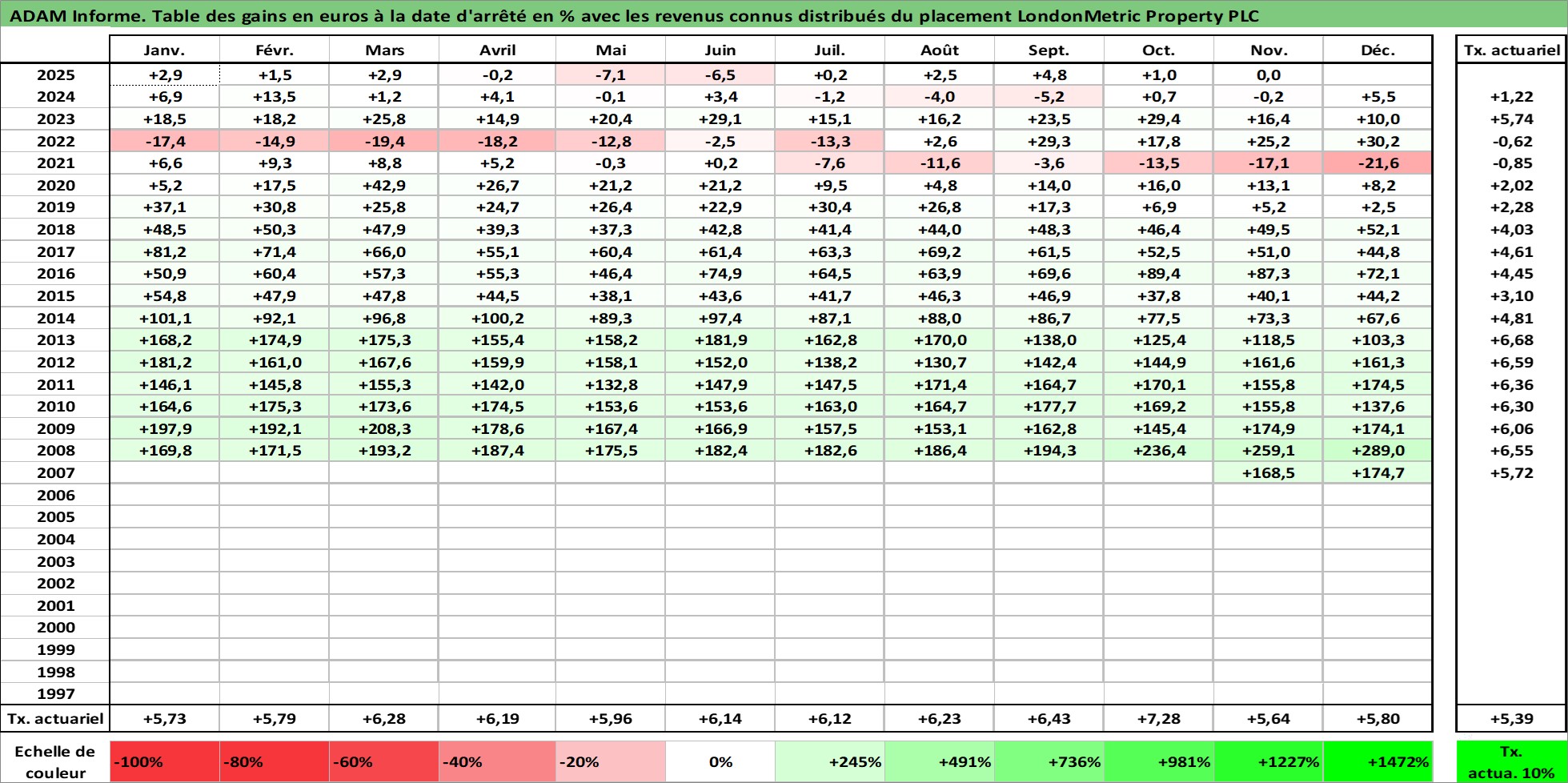This screenshot has width=1568, height=783.
Task: Select the +236,4 cell in 2008
Action: [1159, 450]
